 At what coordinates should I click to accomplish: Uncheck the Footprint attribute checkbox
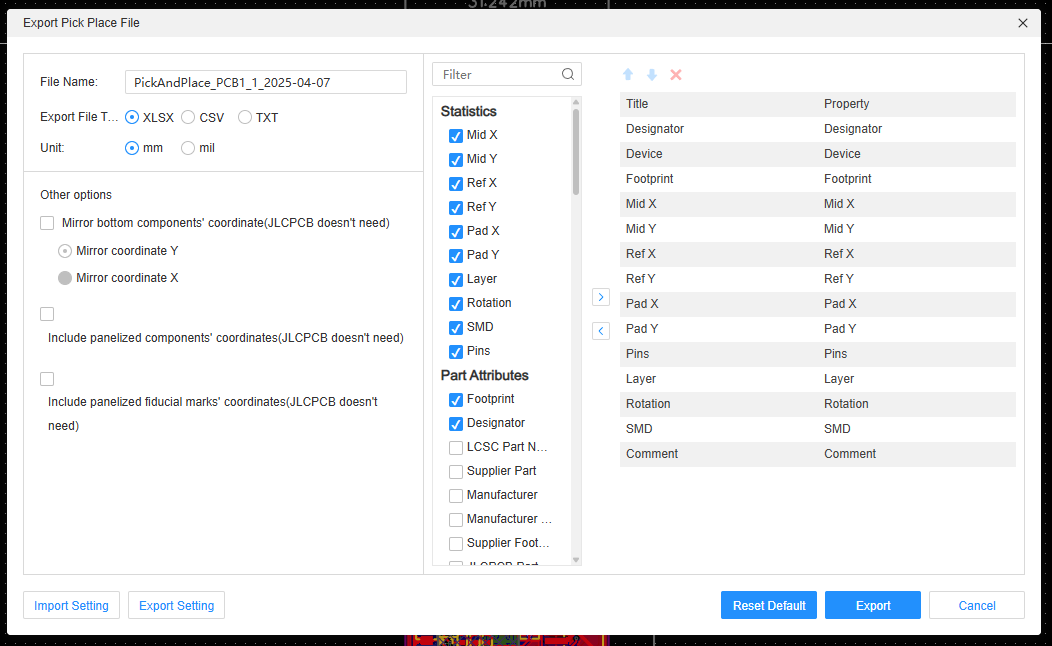(x=456, y=400)
